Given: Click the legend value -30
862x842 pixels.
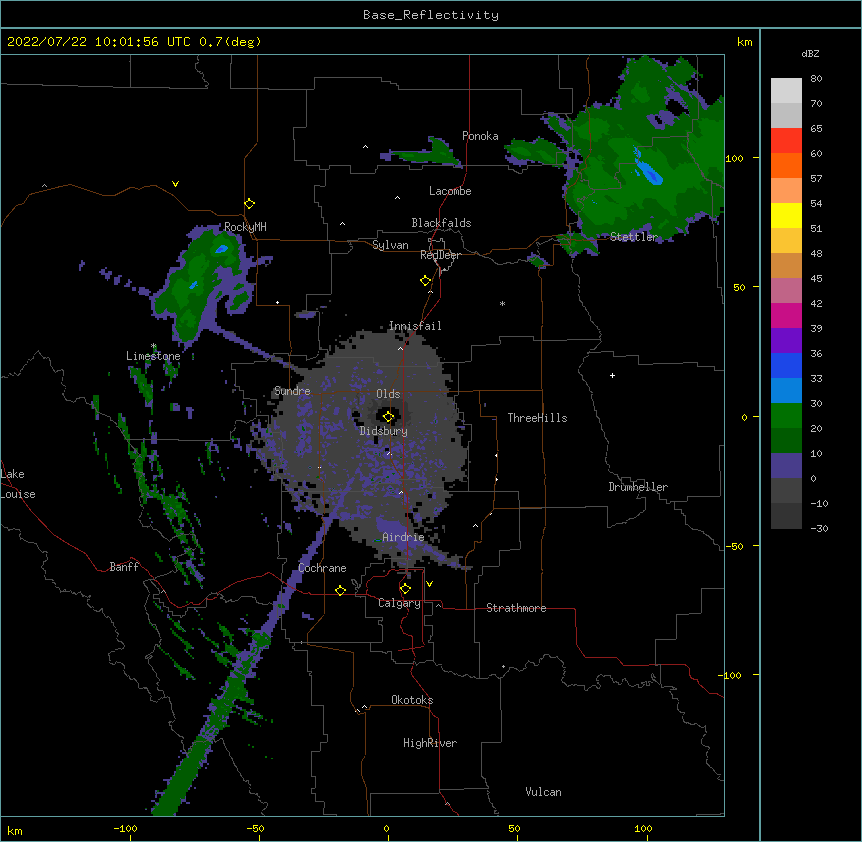Looking at the screenshot, I should (x=819, y=528).
